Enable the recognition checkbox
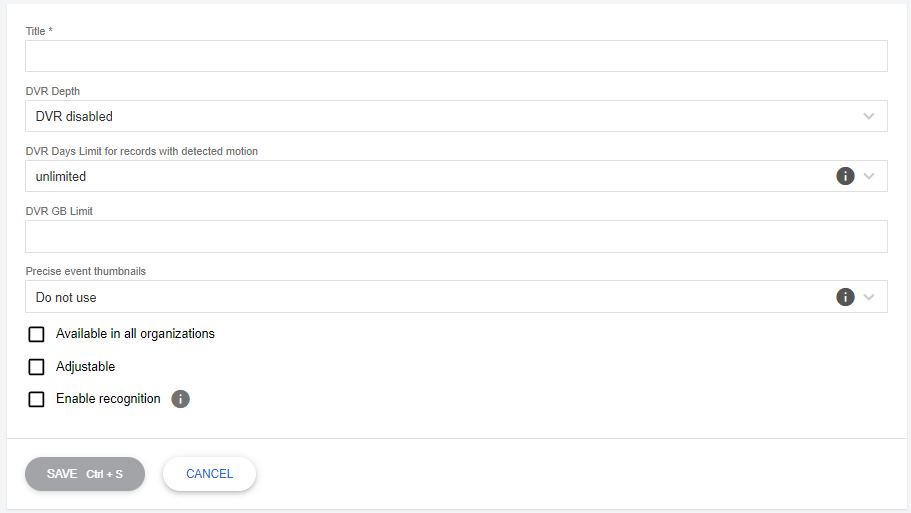The image size is (911, 513). pyautogui.click(x=37, y=399)
